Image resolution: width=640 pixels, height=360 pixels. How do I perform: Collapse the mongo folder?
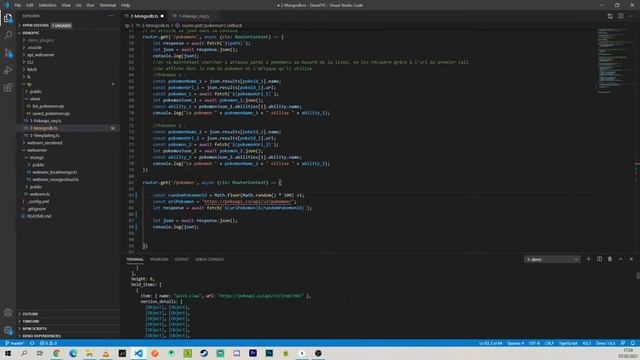[36, 158]
